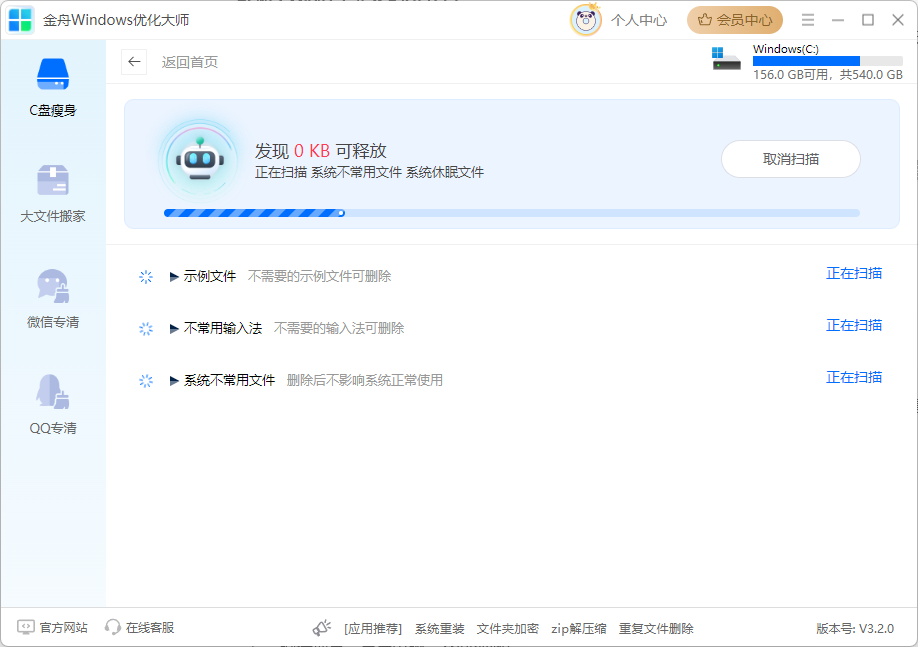Open the QQ专清 penguin icon
Viewport: 918px width, 647px height.
click(x=53, y=391)
